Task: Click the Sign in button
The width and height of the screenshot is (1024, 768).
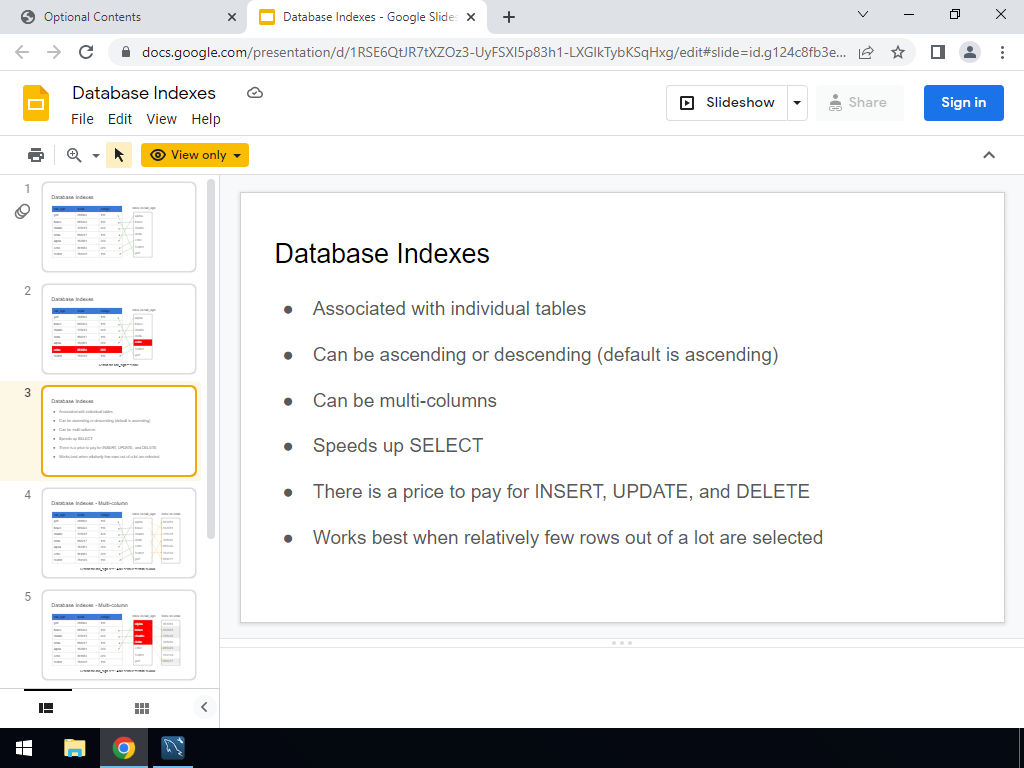Action: [x=963, y=103]
